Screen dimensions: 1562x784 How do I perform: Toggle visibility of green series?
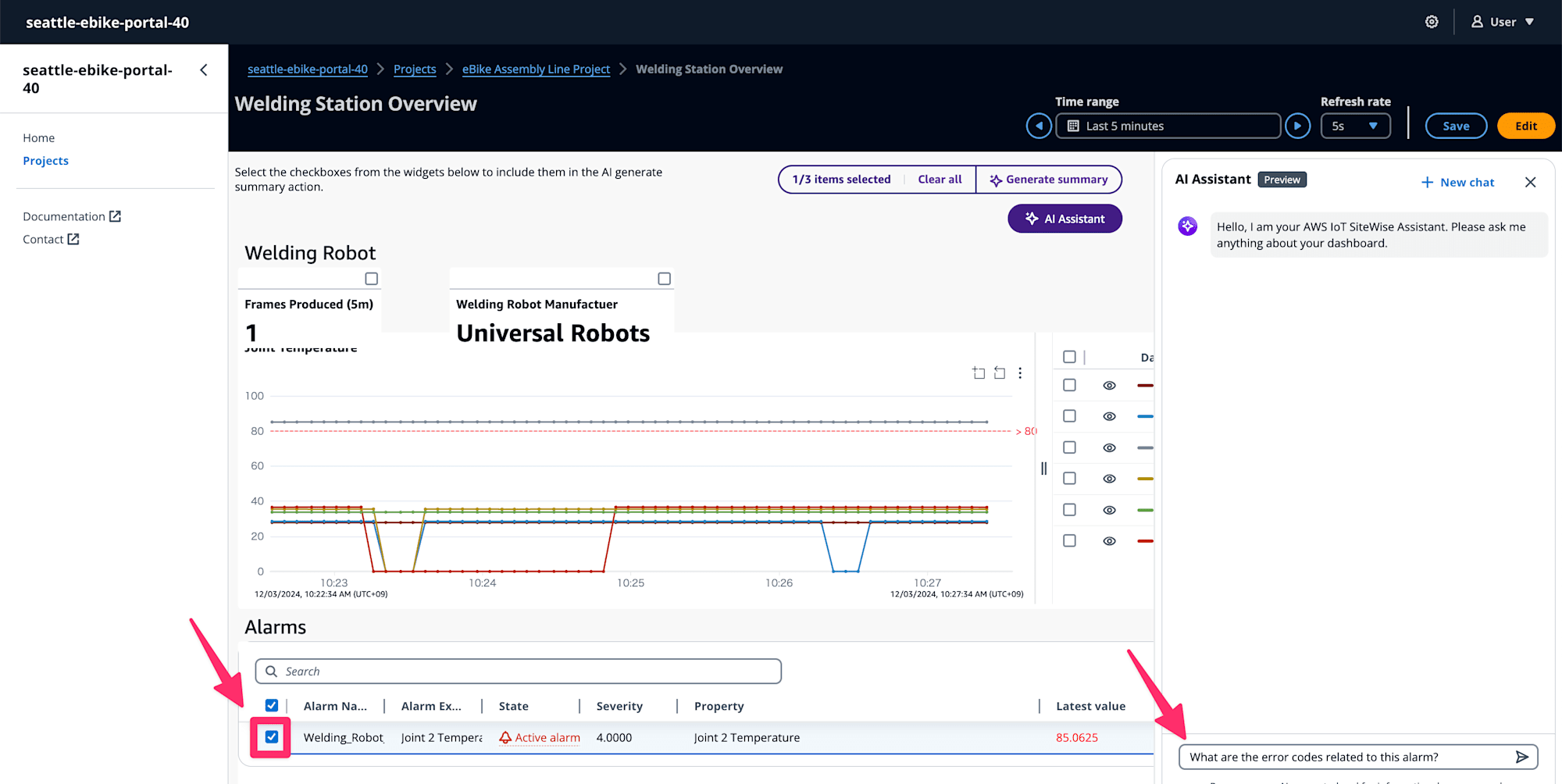tap(1109, 511)
